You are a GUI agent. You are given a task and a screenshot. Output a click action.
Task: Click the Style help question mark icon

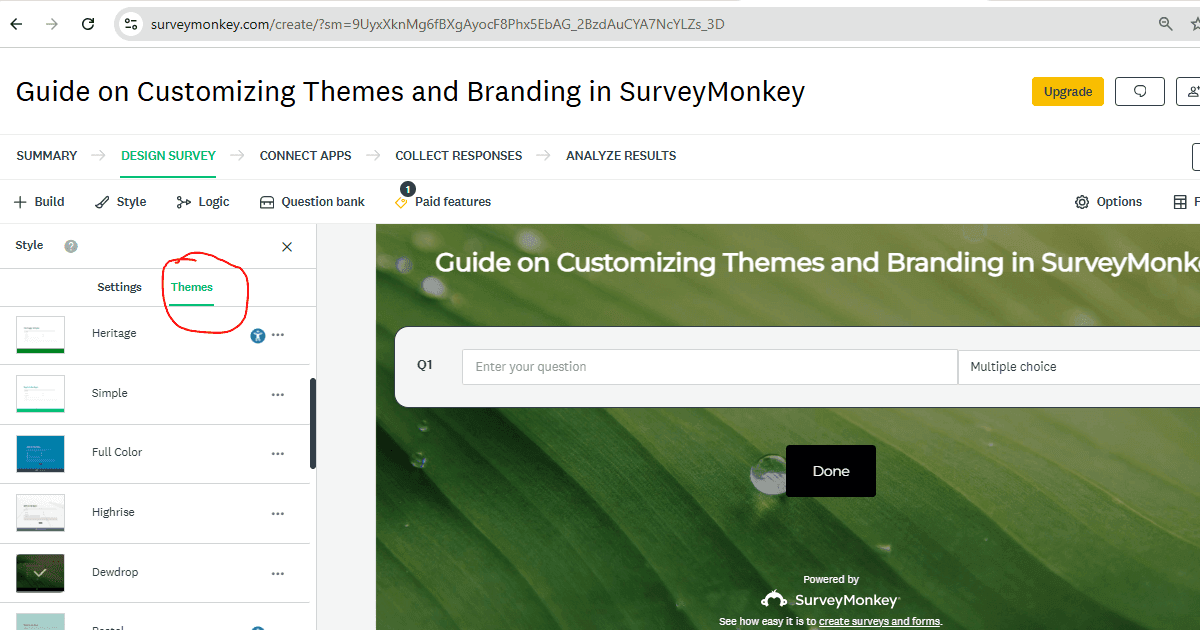71,246
